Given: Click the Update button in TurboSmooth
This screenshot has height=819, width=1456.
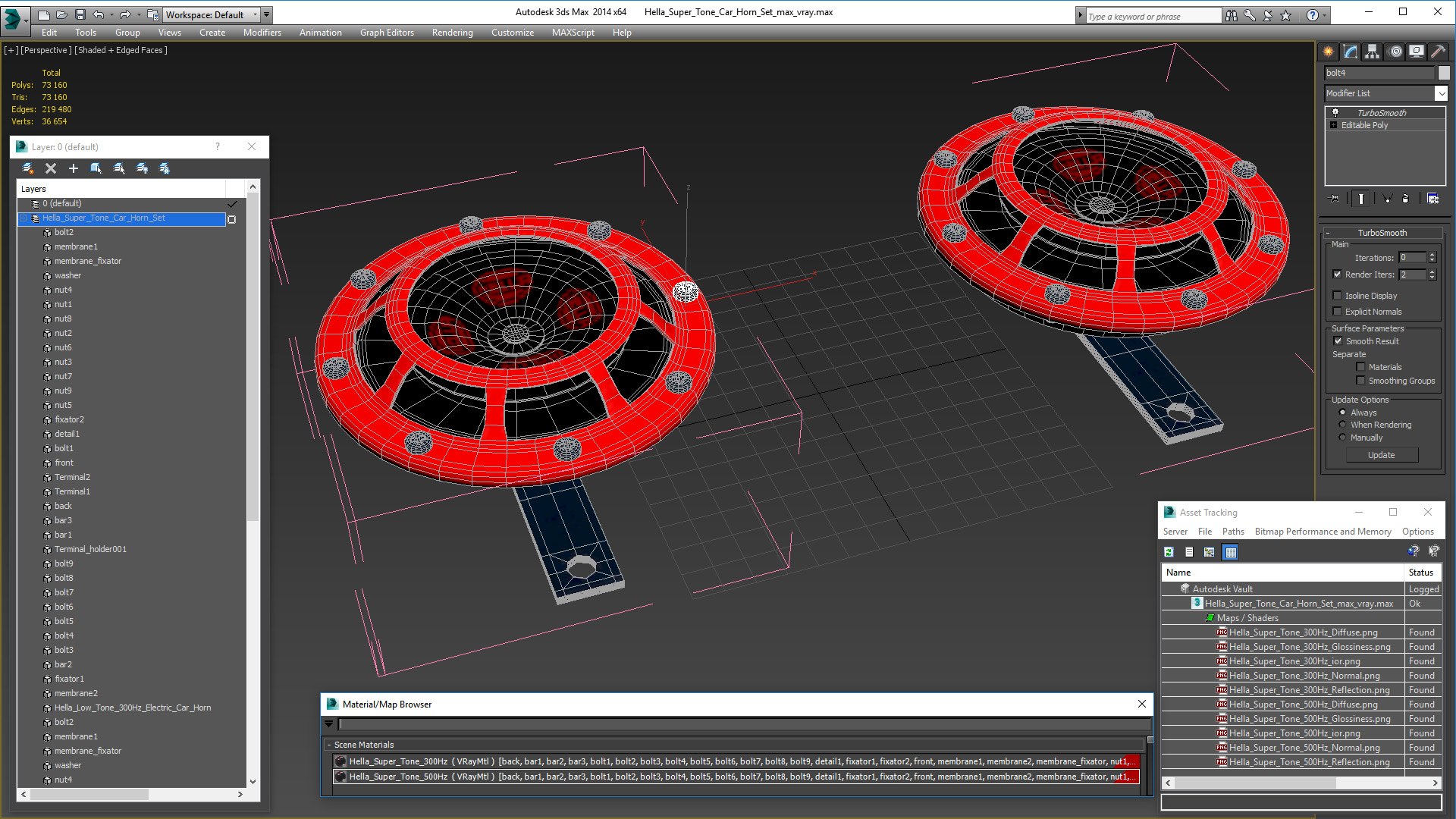Looking at the screenshot, I should coord(1381,455).
